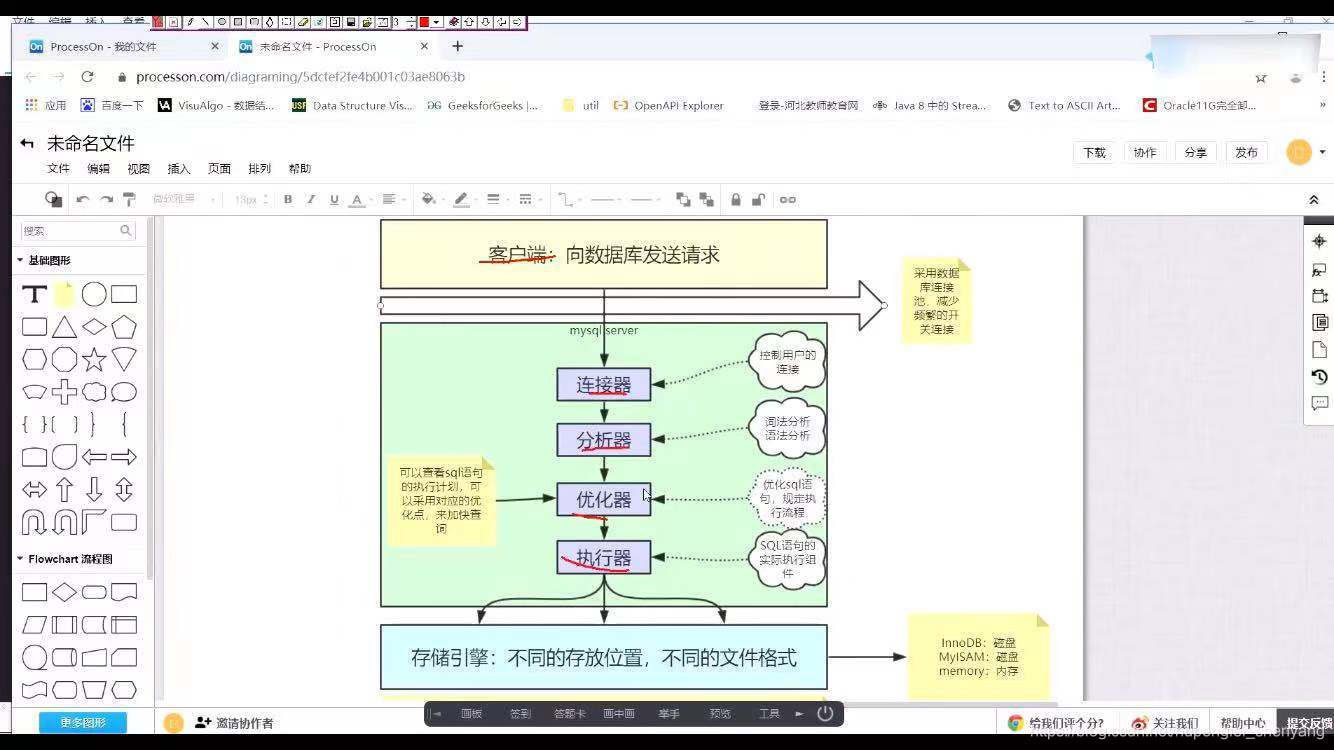Click the undo icon in the toolbar
The image size is (1334, 750).
[x=82, y=199]
